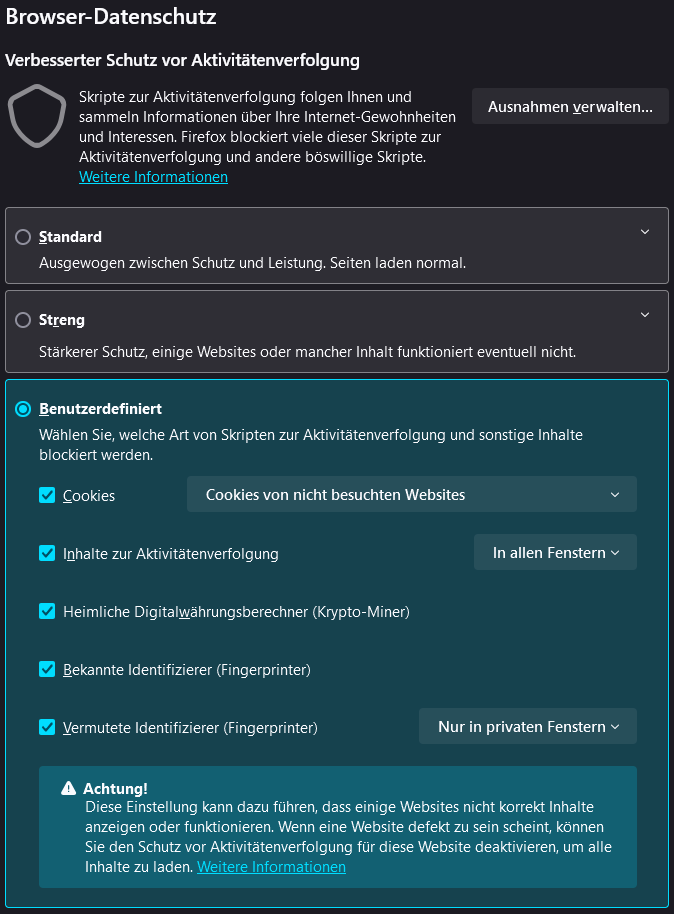Expand the Streng option details chevron

pos(645,312)
